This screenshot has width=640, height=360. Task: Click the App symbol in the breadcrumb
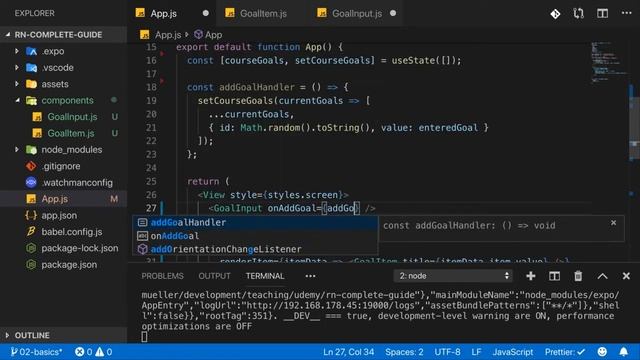208,35
